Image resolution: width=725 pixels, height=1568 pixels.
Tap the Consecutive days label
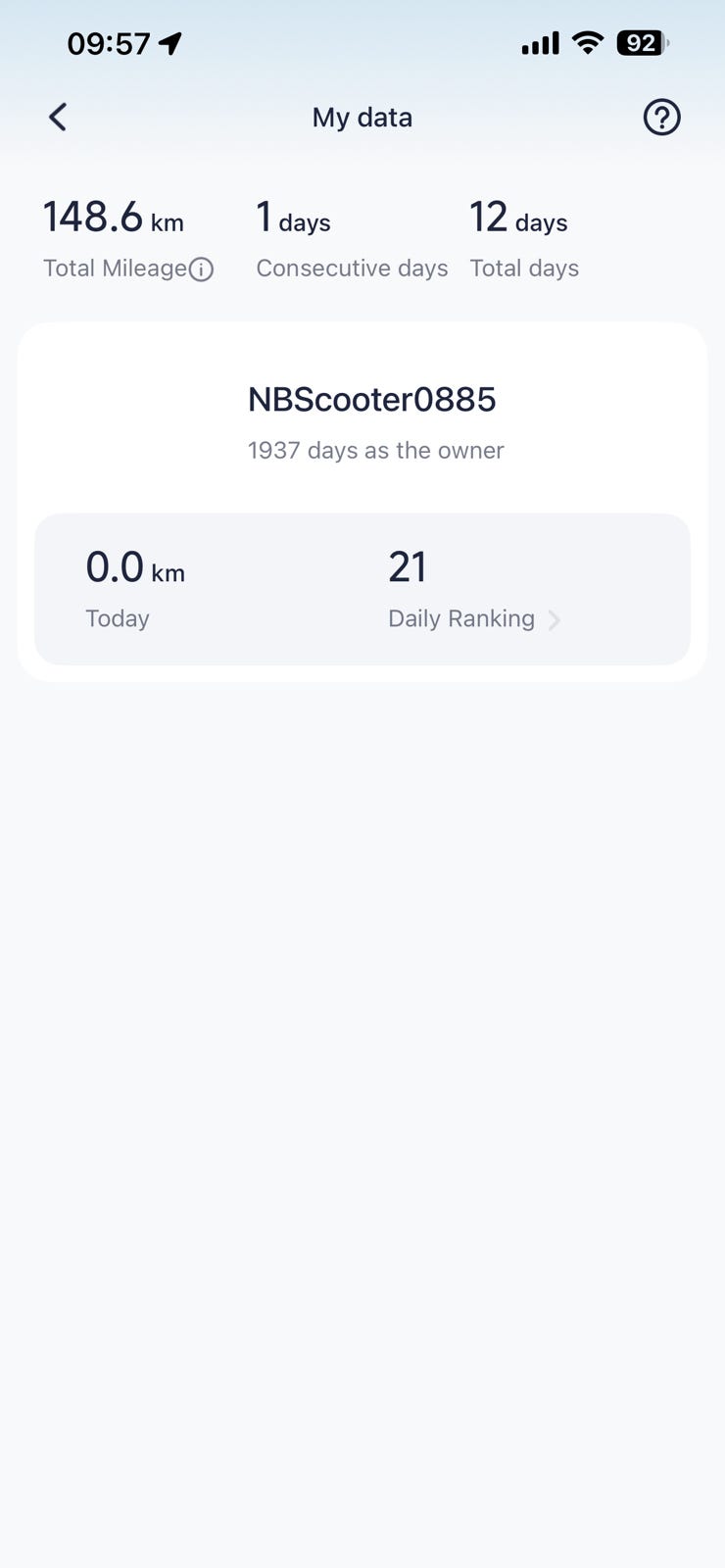tap(352, 269)
